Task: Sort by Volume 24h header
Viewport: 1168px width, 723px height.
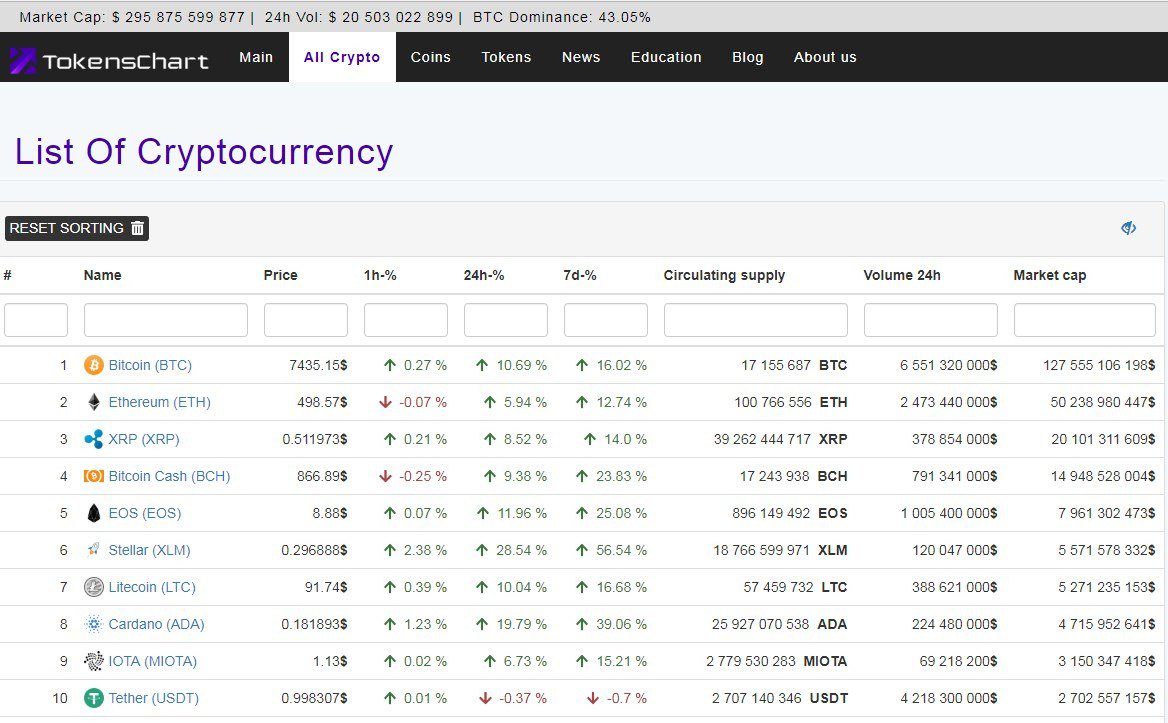Action: click(902, 275)
